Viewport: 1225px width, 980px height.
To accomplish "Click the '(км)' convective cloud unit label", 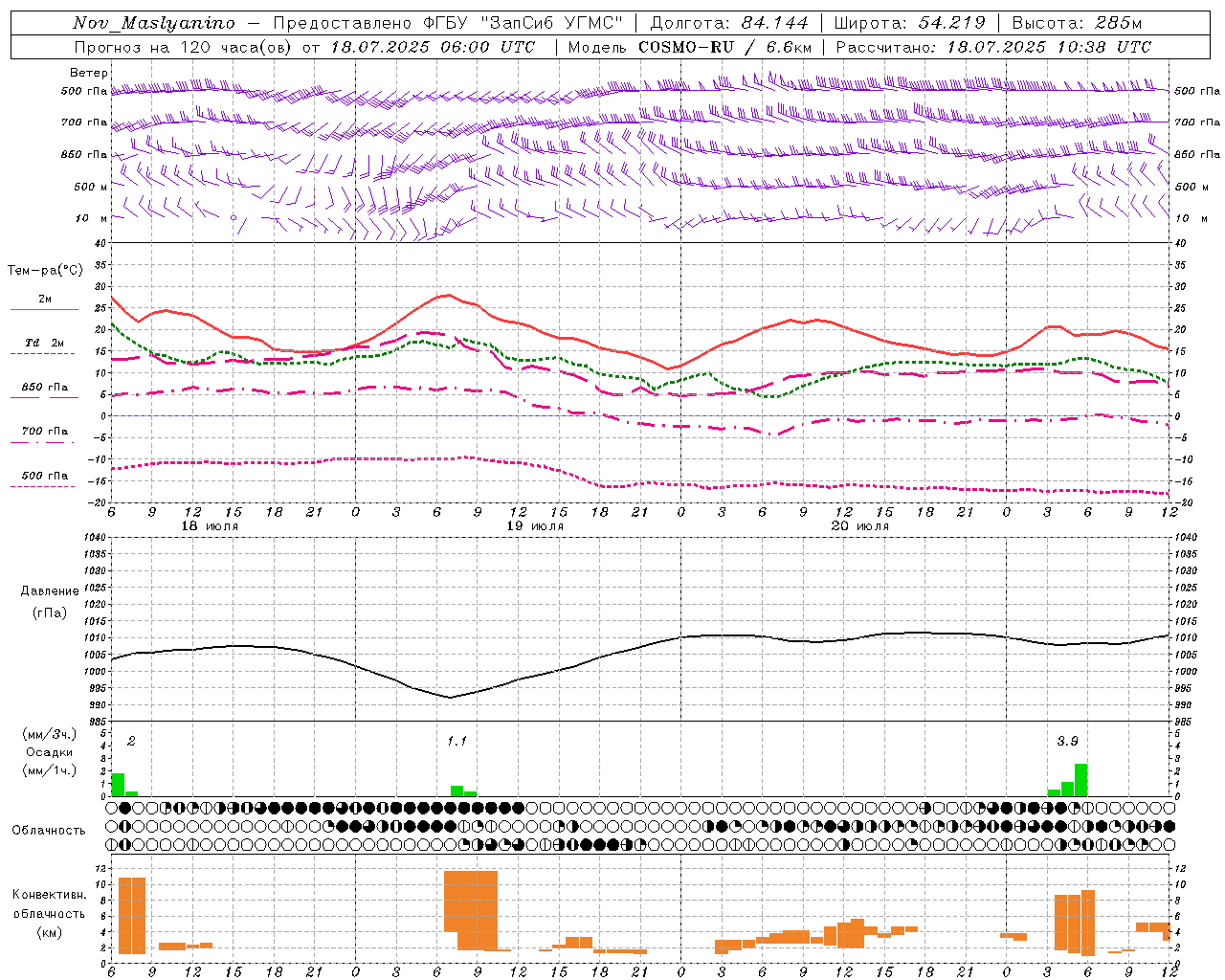I will (50, 932).
